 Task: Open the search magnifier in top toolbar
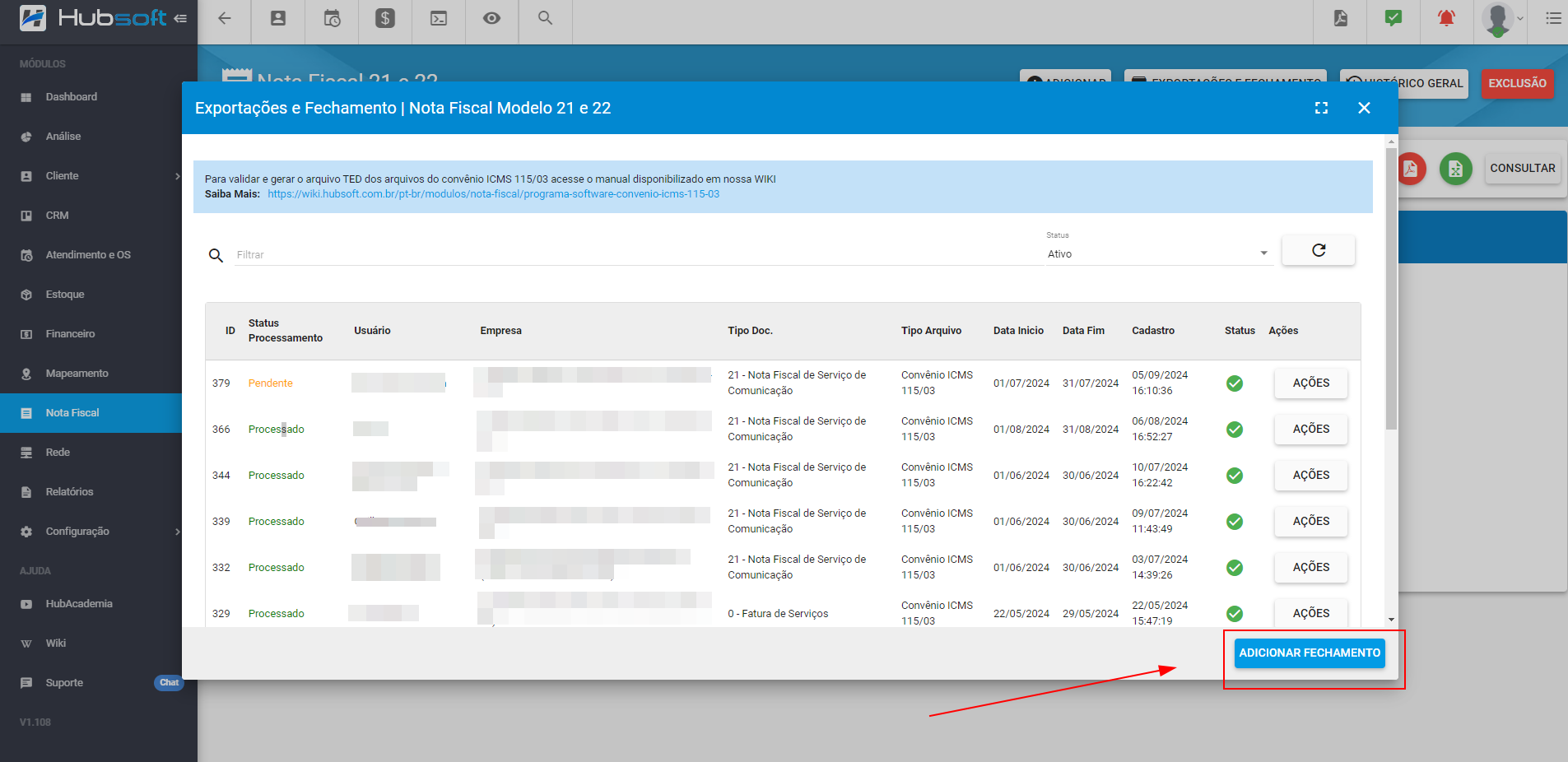click(545, 18)
